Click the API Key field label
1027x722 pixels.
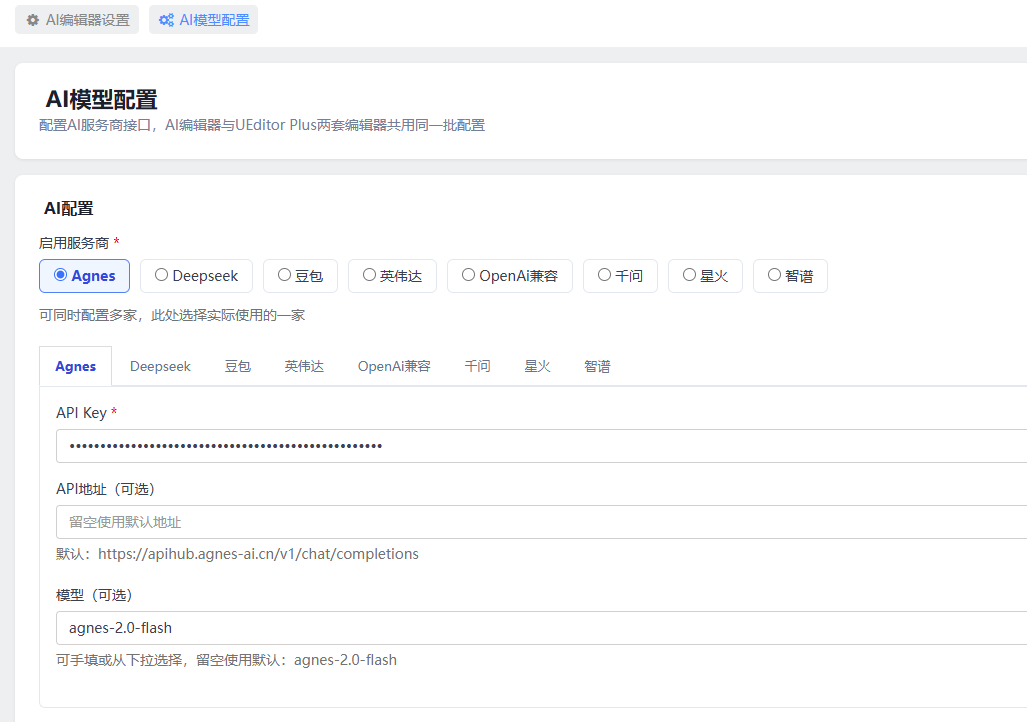81,413
